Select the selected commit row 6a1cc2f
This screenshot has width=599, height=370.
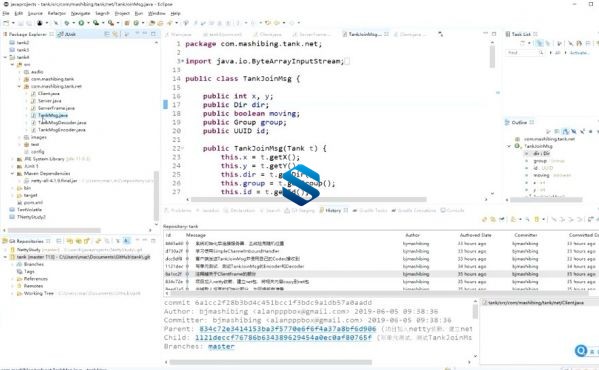click(x=380, y=274)
